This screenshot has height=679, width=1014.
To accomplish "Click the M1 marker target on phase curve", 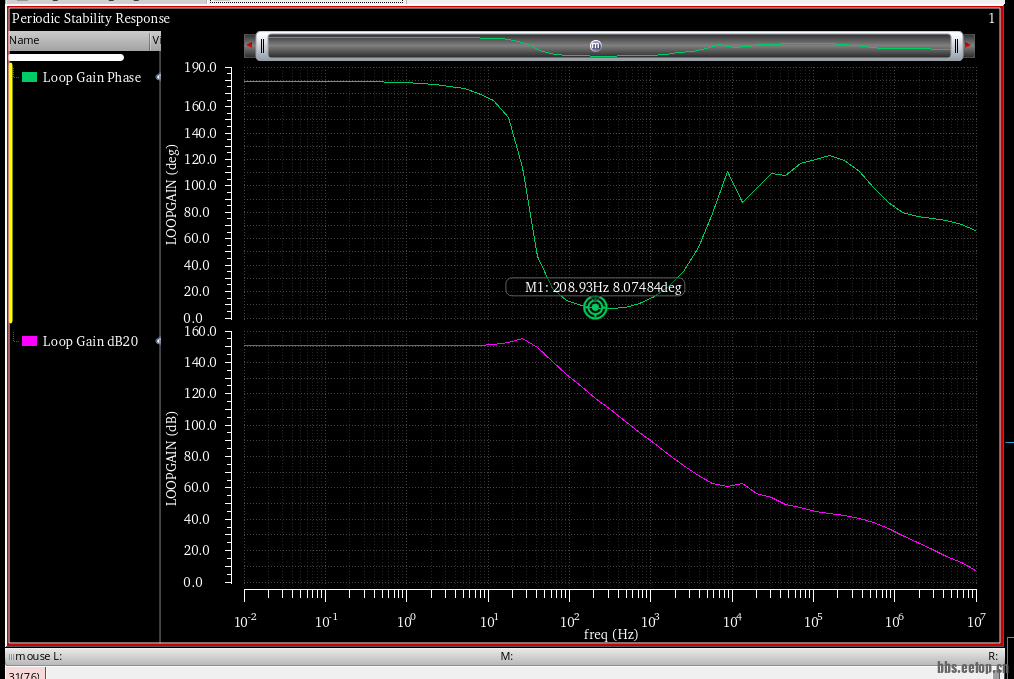I will (x=595, y=308).
